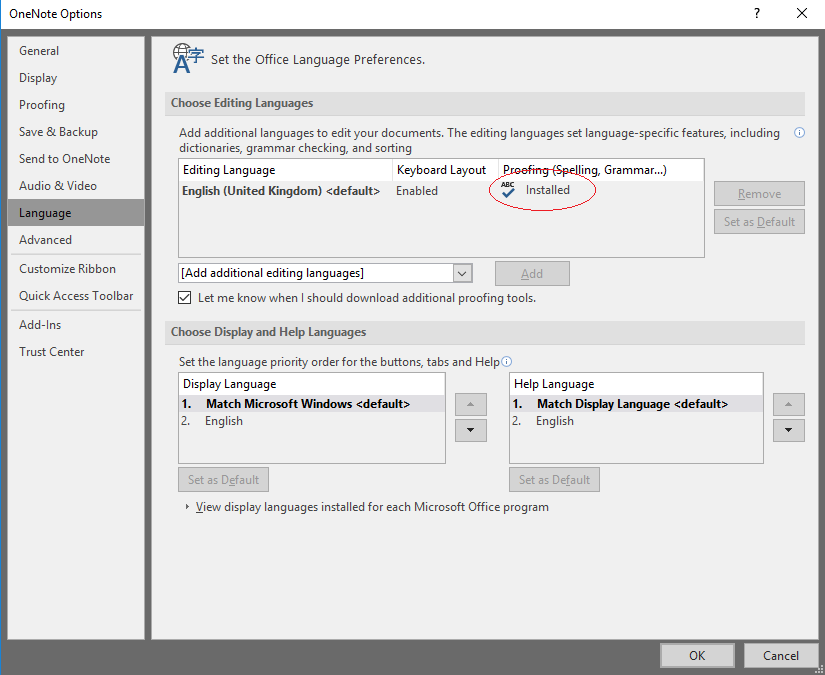Move help language up with arrow button
The height and width of the screenshot is (675, 825).
pyautogui.click(x=788, y=404)
